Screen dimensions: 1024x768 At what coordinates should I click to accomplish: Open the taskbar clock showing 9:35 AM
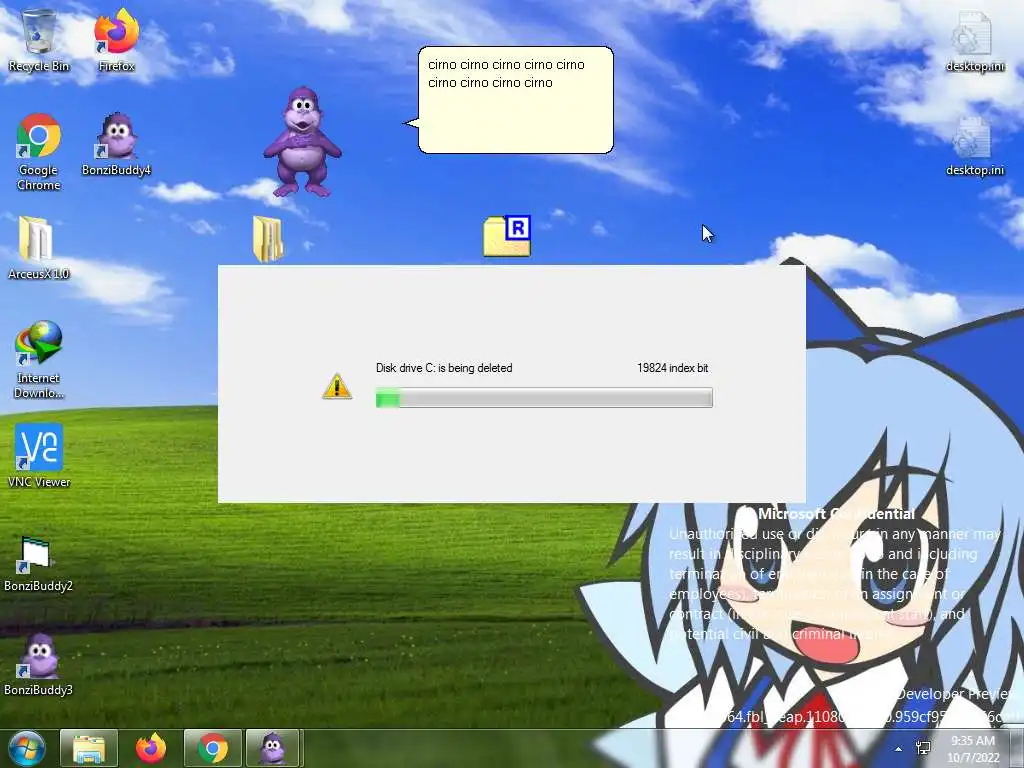pos(973,749)
